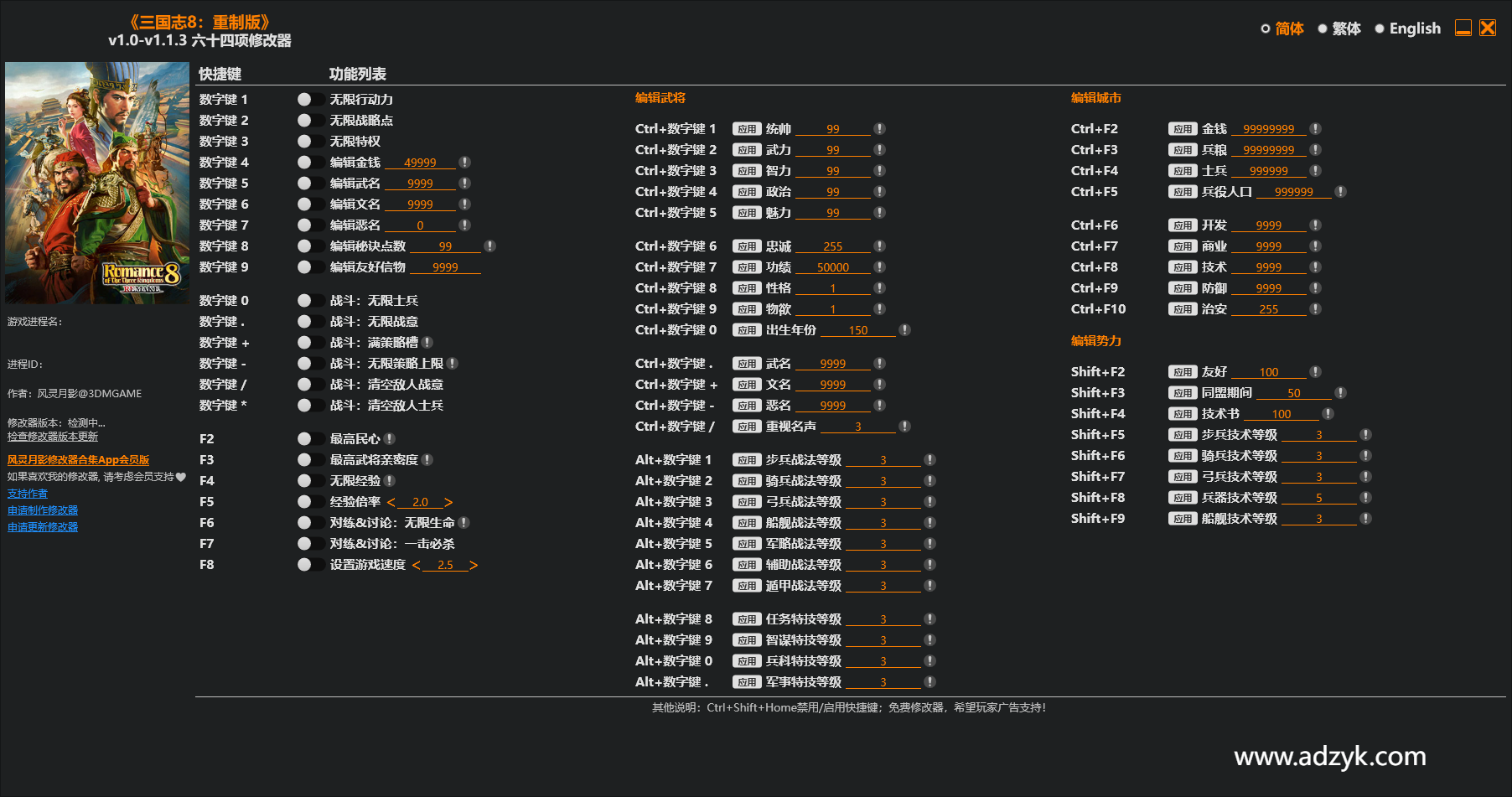Click the 忠诚 value input field
1512x797 pixels.
[832, 246]
